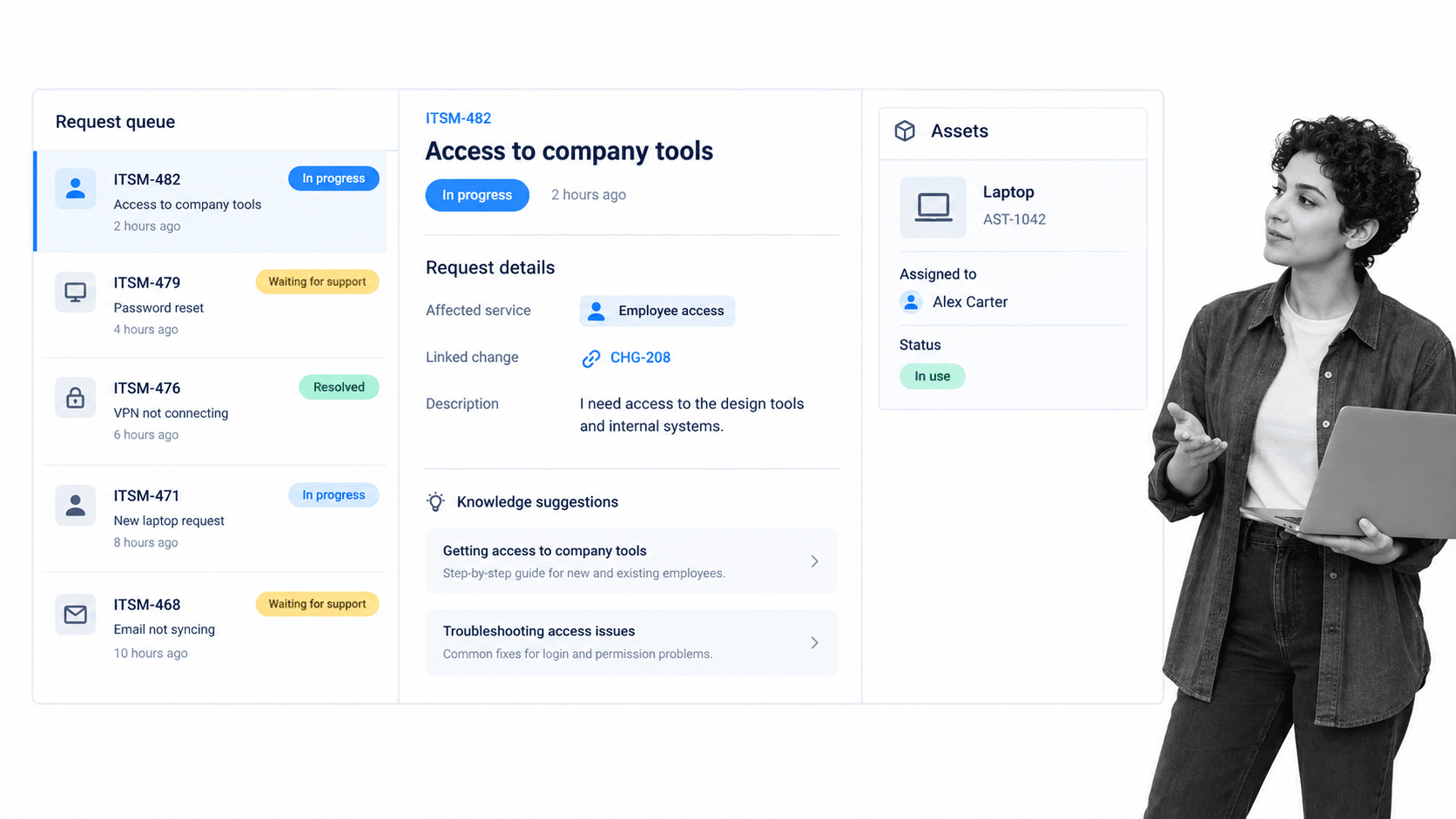Click the person icon for ITSM-471

coord(76,505)
